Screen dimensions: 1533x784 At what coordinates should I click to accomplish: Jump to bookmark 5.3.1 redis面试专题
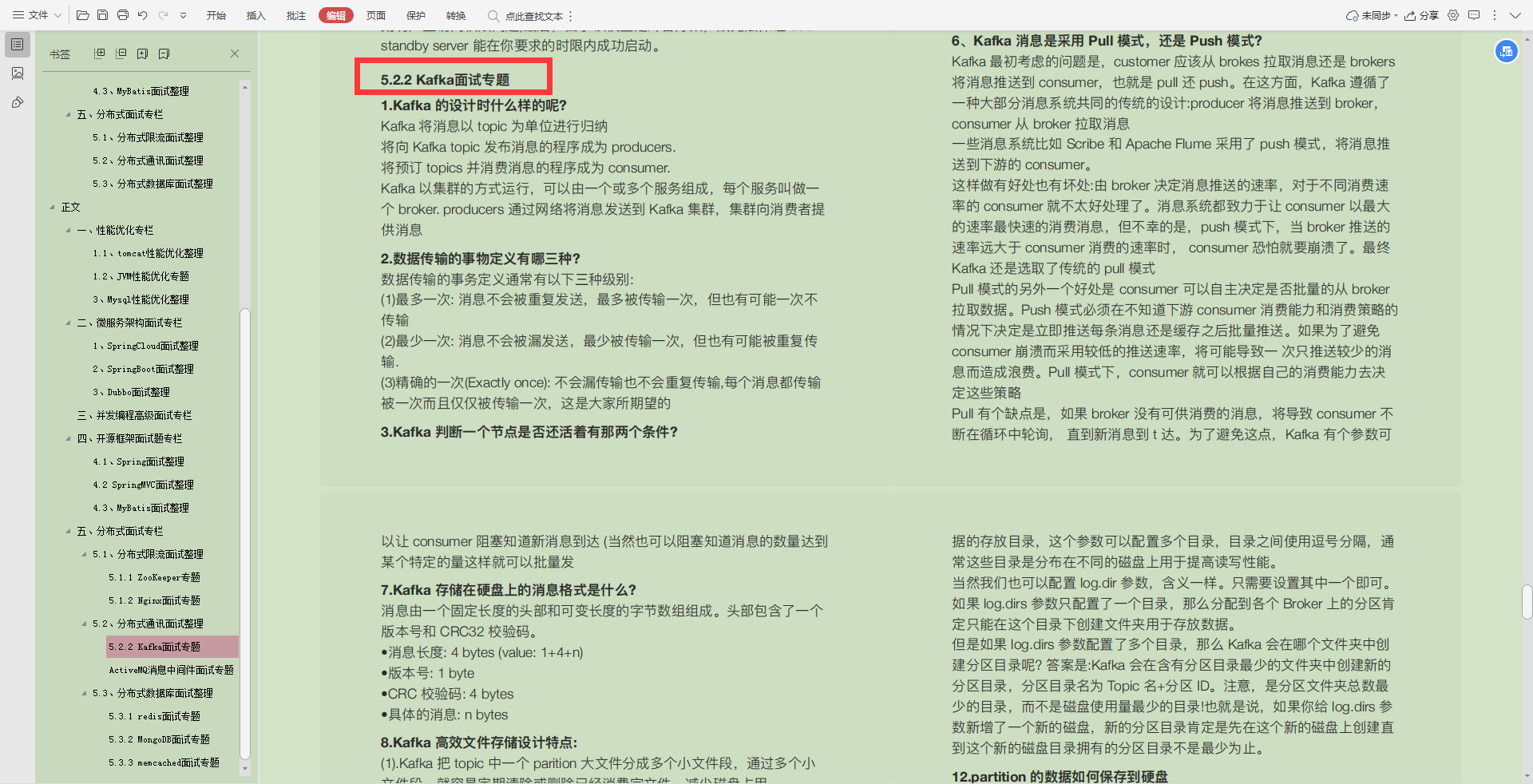pos(155,716)
